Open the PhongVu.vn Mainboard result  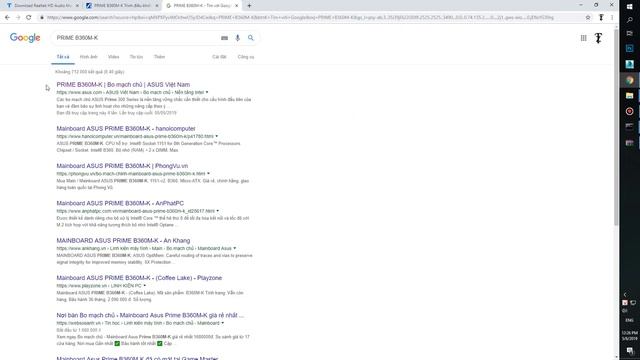(122, 166)
